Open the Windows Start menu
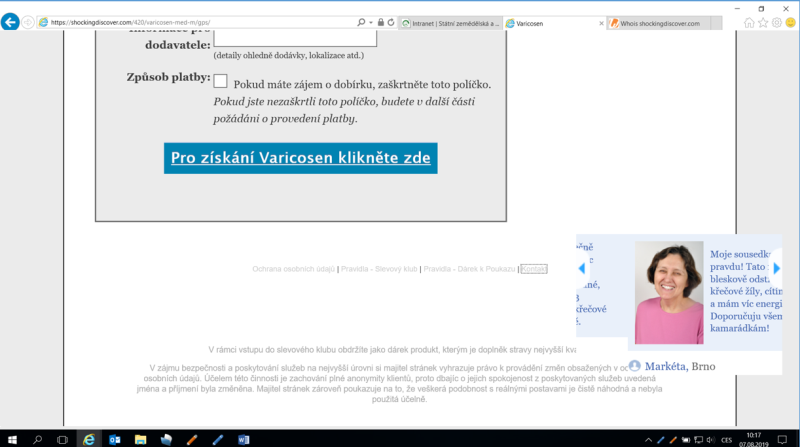800x447 pixels. pos(12,439)
